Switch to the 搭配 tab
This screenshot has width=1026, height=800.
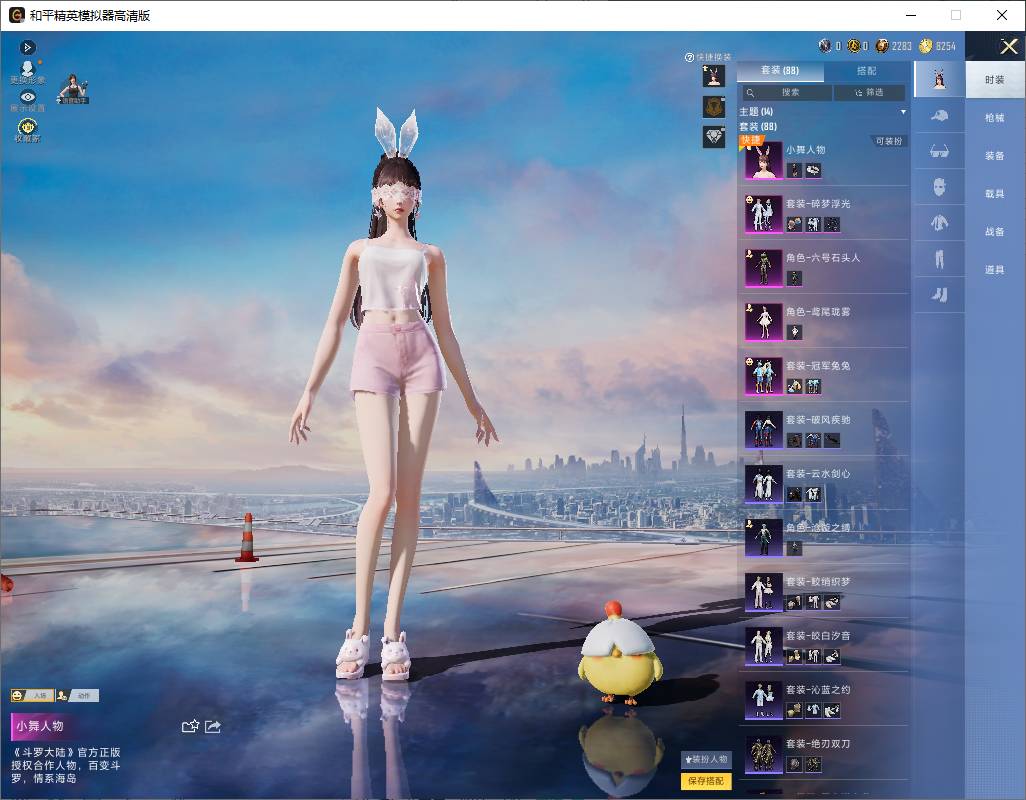[866, 71]
